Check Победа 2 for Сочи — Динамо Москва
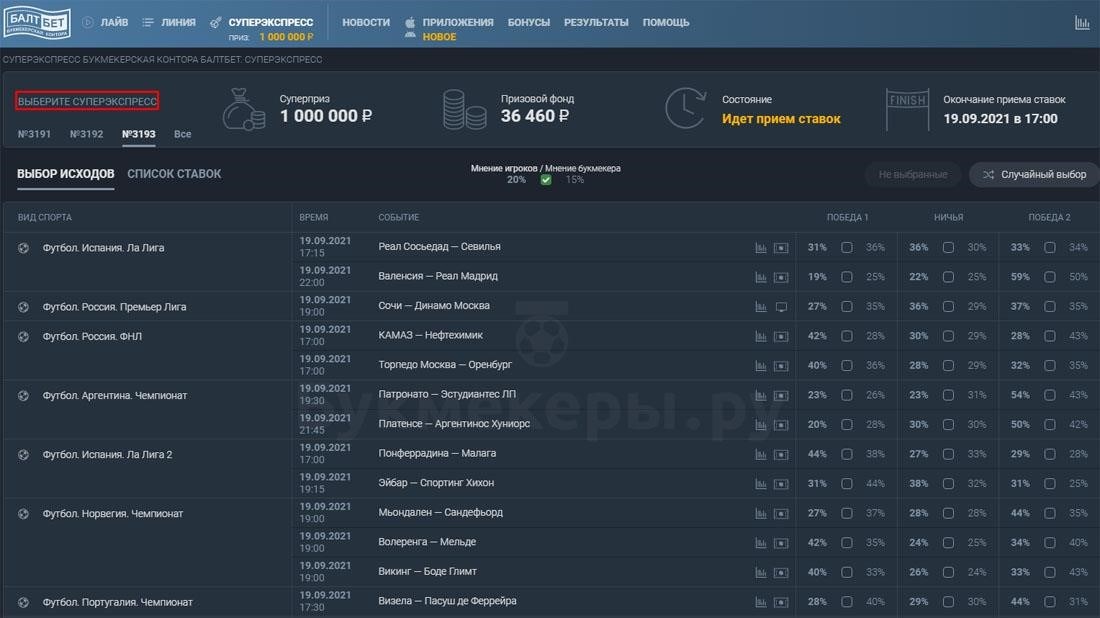 click(1049, 307)
